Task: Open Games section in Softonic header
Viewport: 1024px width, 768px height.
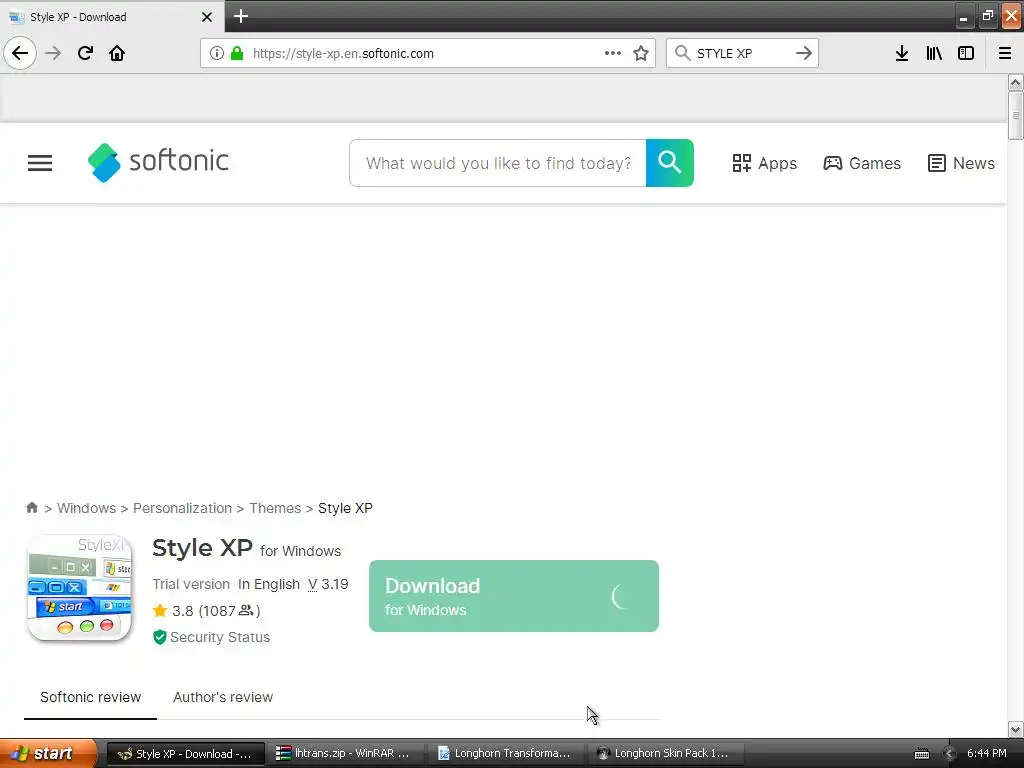Action: click(x=861, y=163)
